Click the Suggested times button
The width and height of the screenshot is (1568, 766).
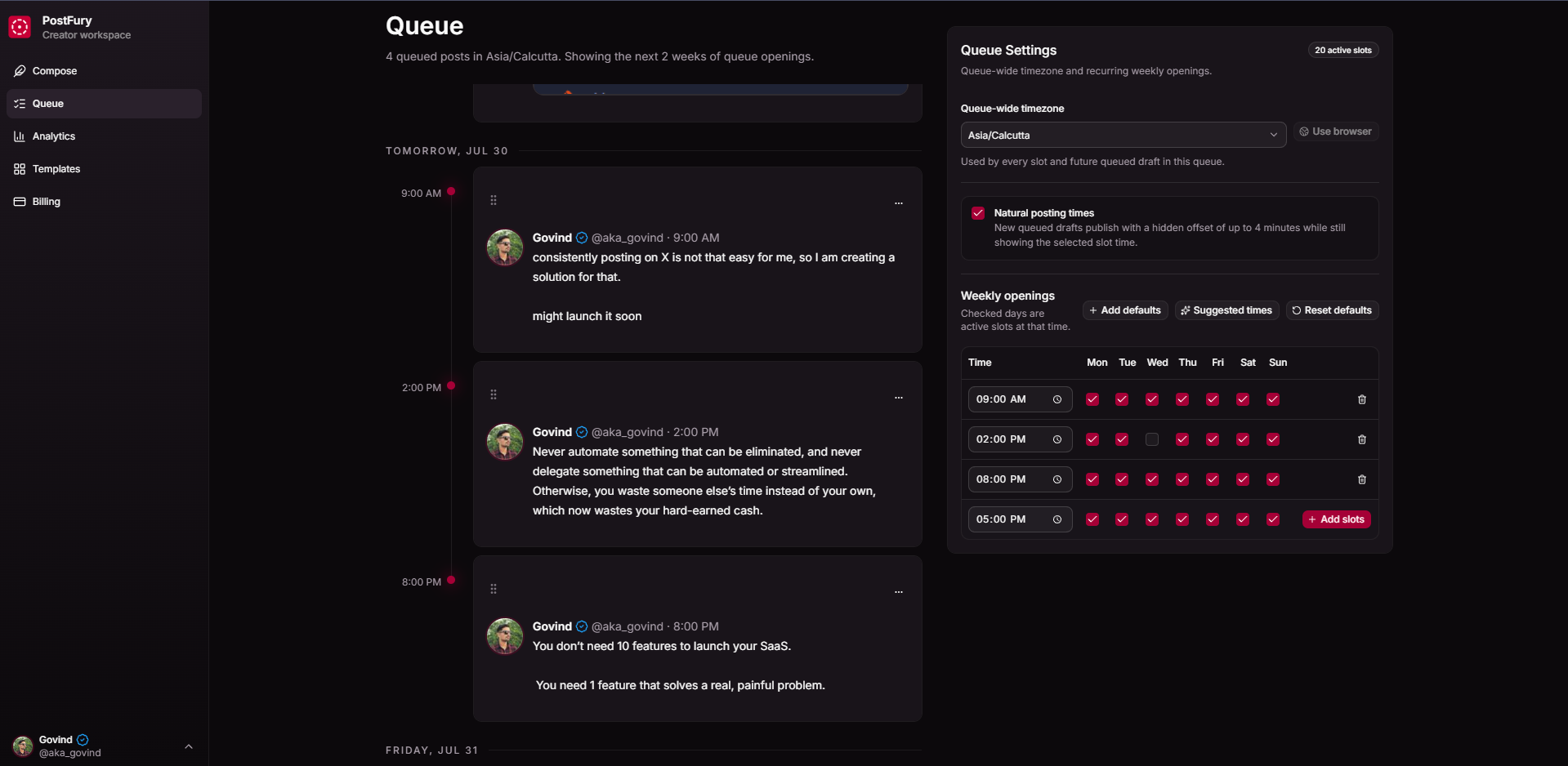click(x=1226, y=310)
